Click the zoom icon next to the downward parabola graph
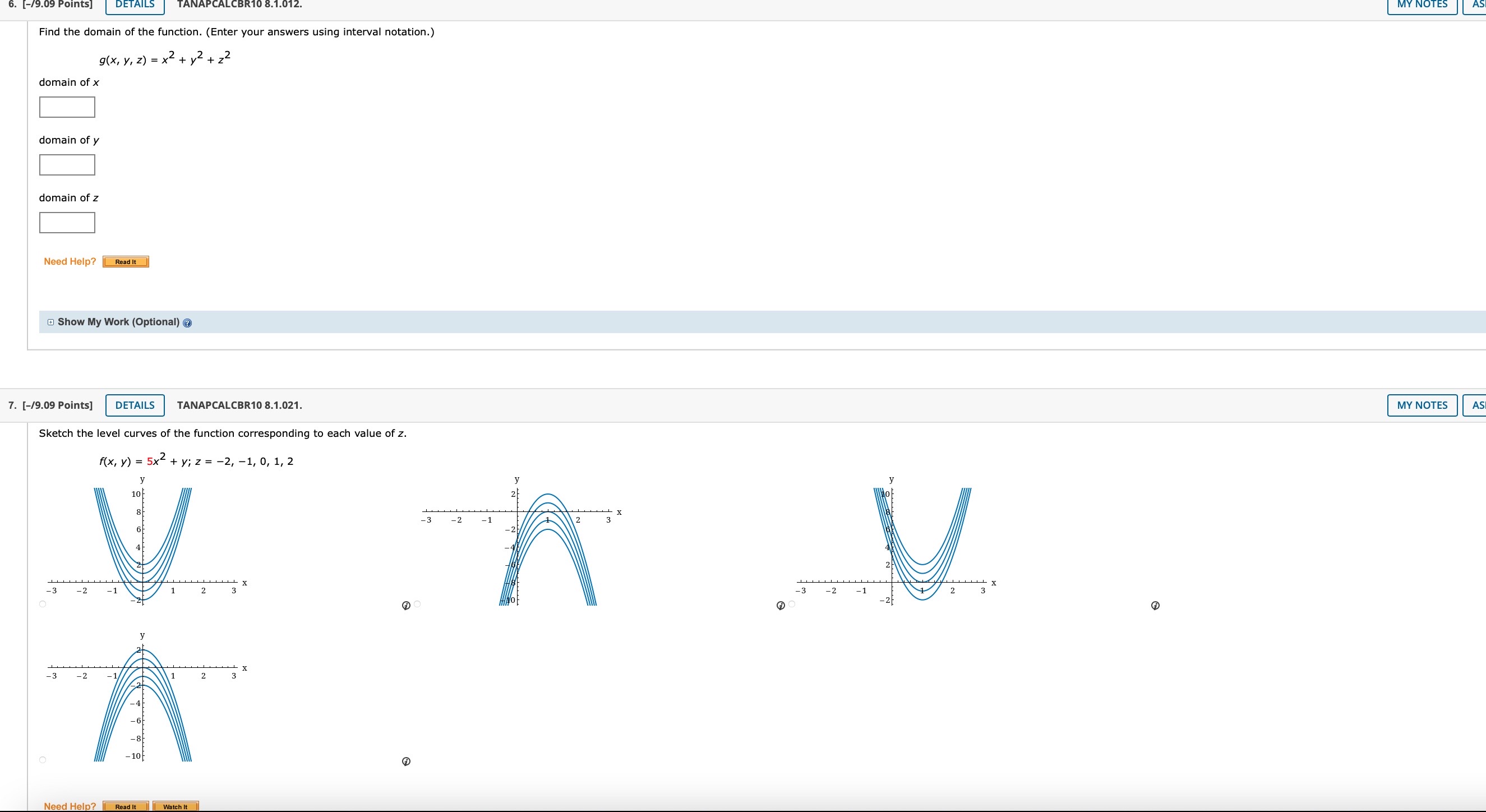 coord(781,605)
